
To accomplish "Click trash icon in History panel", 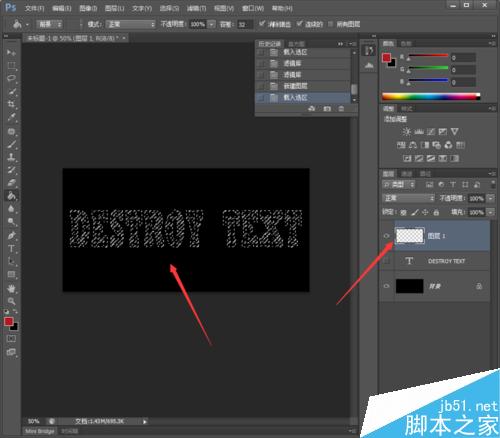I will (x=341, y=109).
